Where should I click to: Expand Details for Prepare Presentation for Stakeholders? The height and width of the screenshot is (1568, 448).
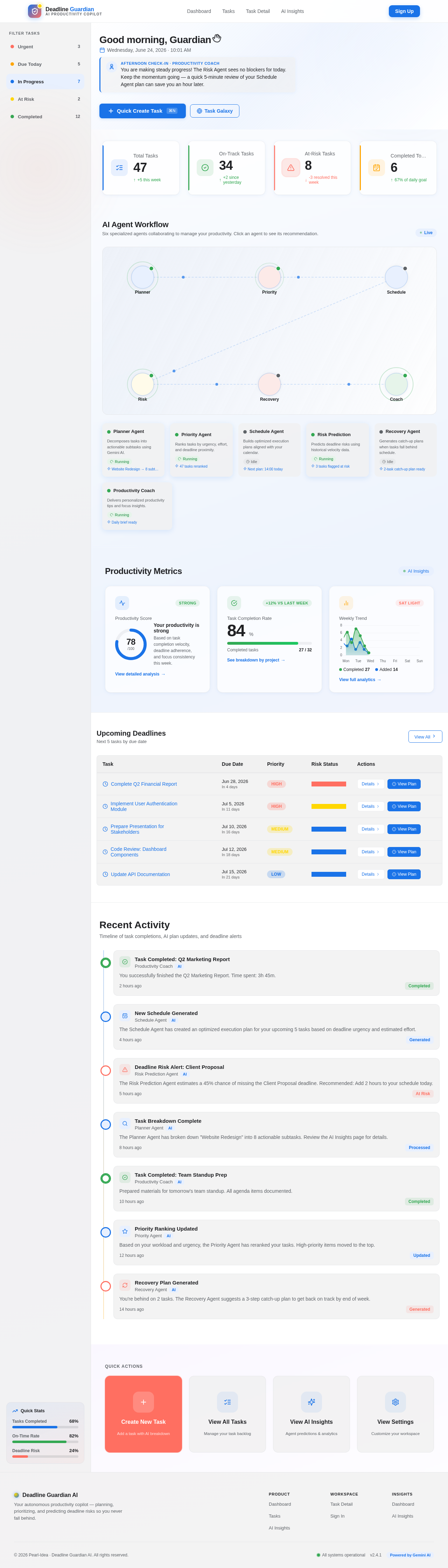point(370,829)
